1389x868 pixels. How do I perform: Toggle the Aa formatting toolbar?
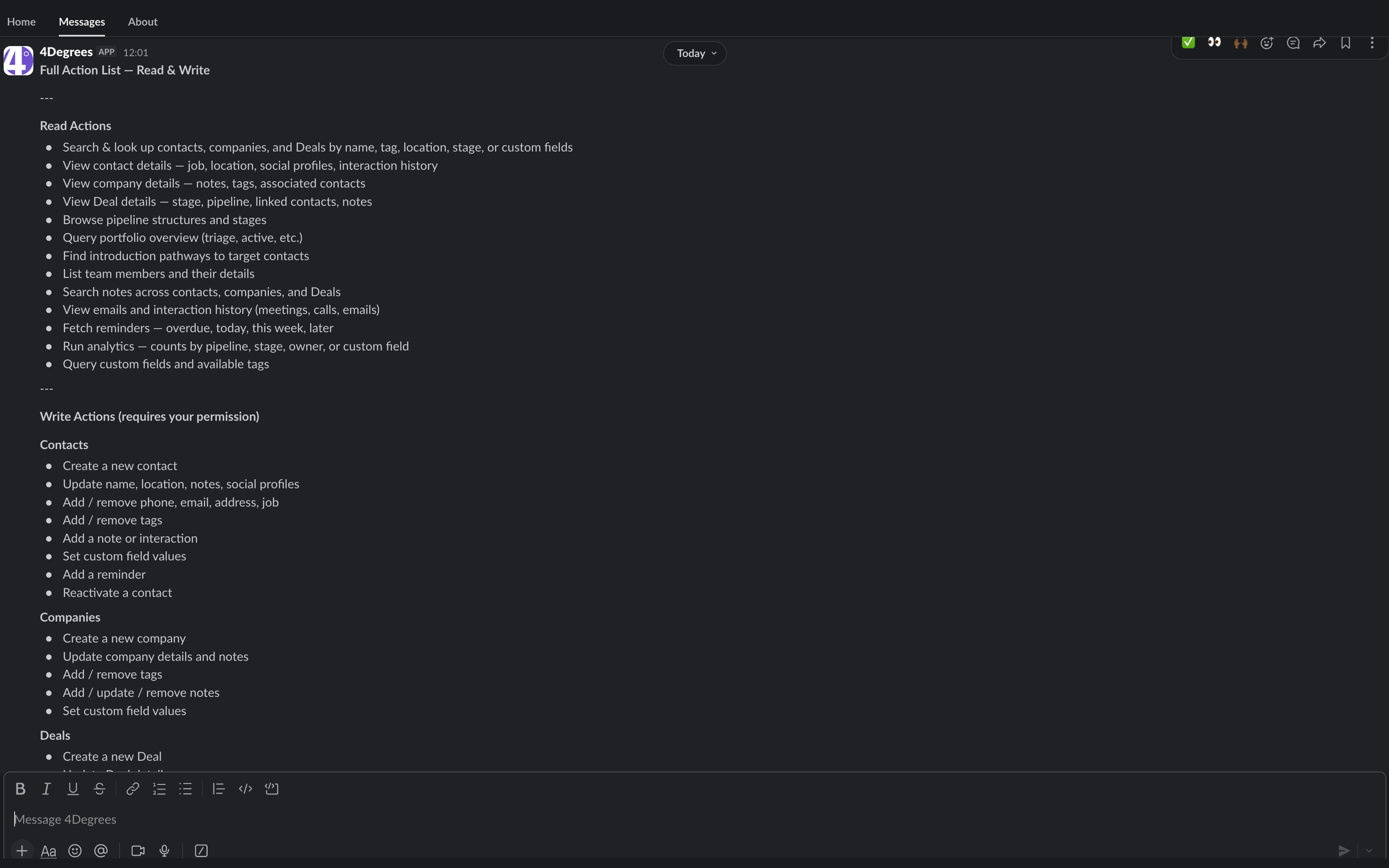(x=48, y=851)
